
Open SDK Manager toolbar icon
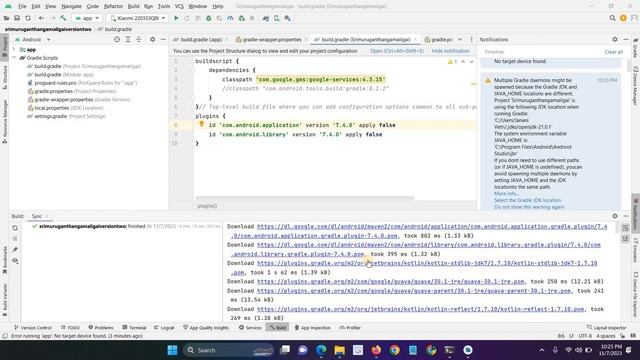pos(288,18)
